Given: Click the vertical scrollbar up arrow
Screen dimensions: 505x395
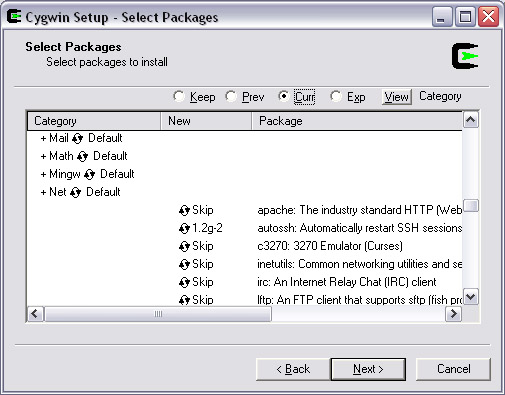Looking at the screenshot, I should (x=471, y=120).
